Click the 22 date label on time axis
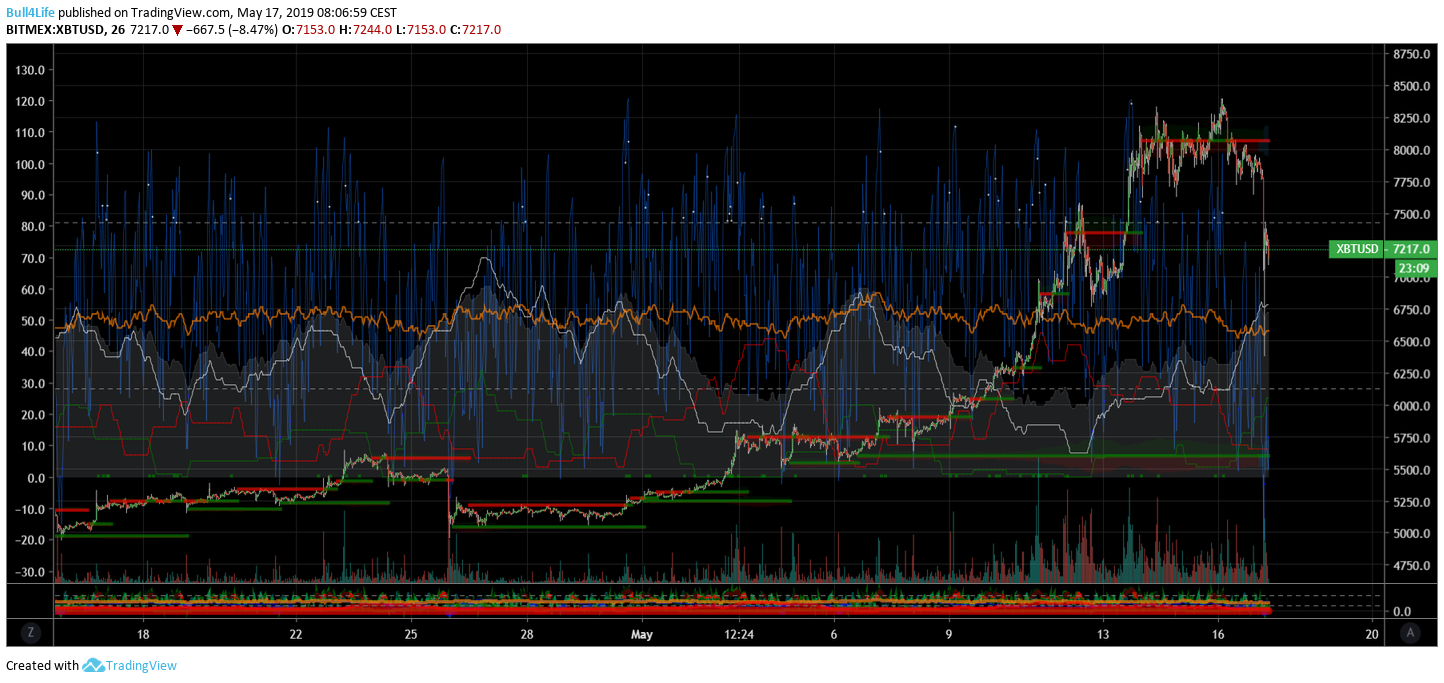Image resolution: width=1444 pixels, height=683 pixels. tap(296, 634)
